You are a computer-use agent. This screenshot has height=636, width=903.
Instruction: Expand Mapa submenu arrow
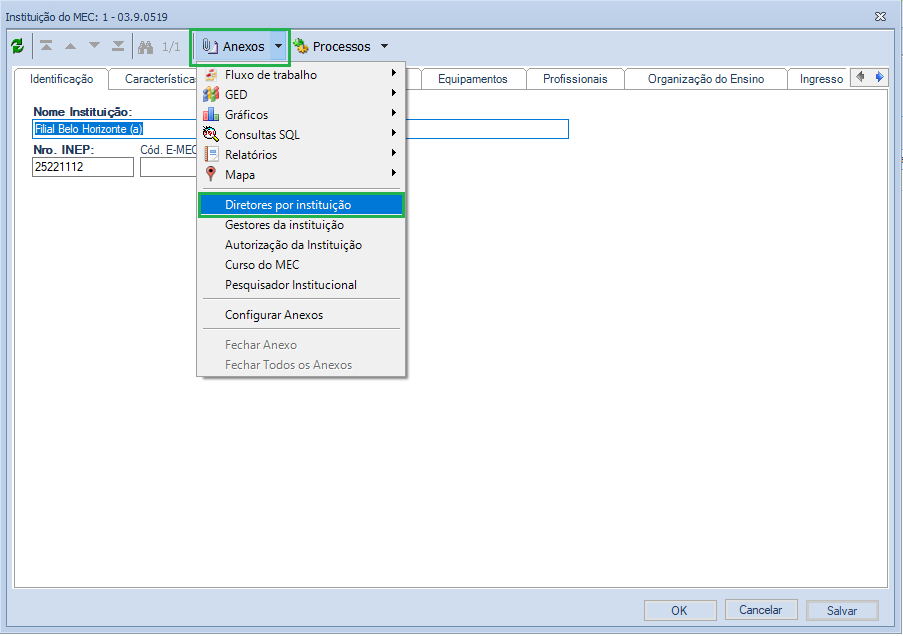coord(393,173)
